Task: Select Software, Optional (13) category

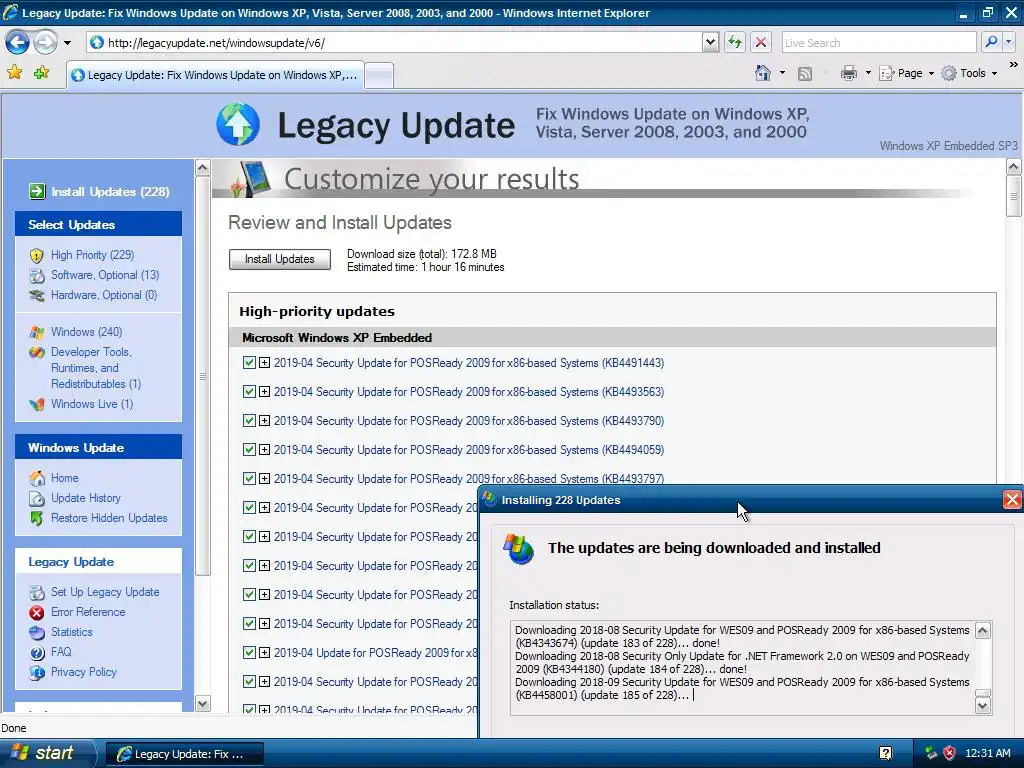Action: click(104, 275)
